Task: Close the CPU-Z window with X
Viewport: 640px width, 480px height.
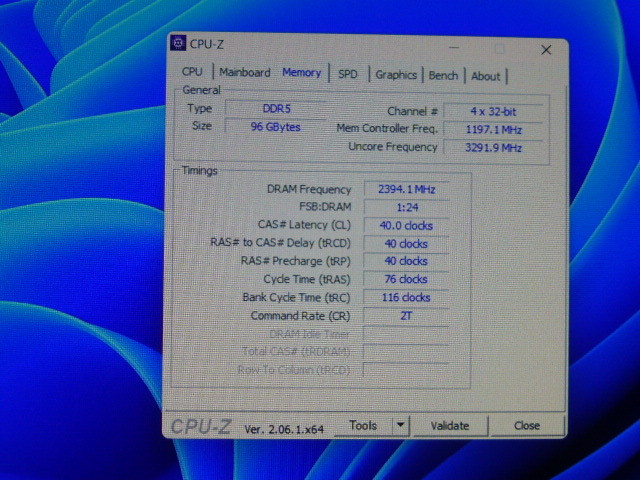Action: pos(546,50)
